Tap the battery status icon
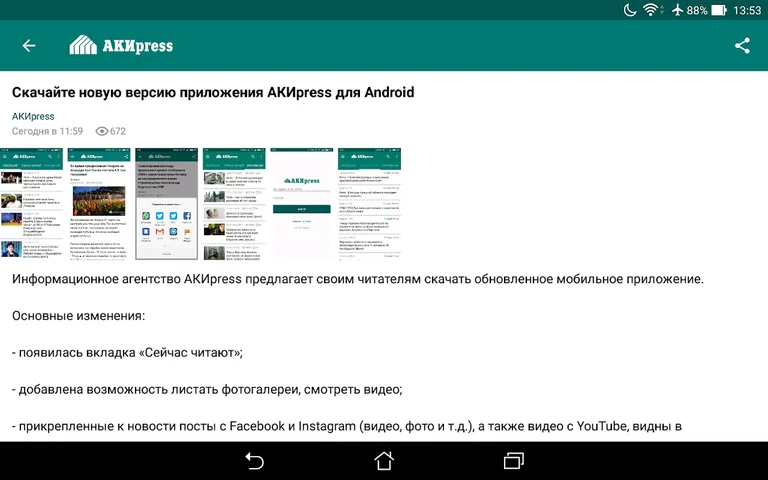 pyautogui.click(x=719, y=10)
